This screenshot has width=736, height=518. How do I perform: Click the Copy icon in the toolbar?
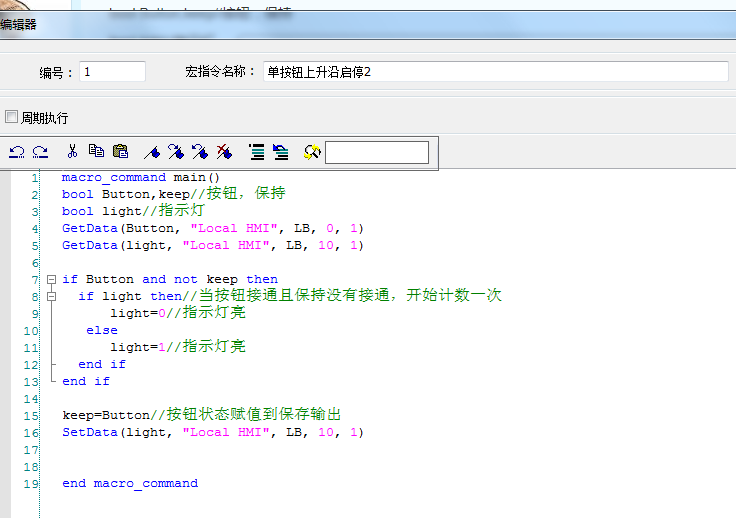(96, 152)
